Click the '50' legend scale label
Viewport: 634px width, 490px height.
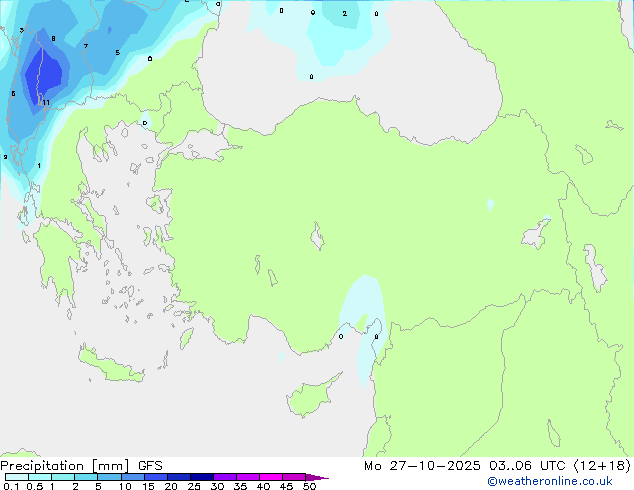pos(309,486)
